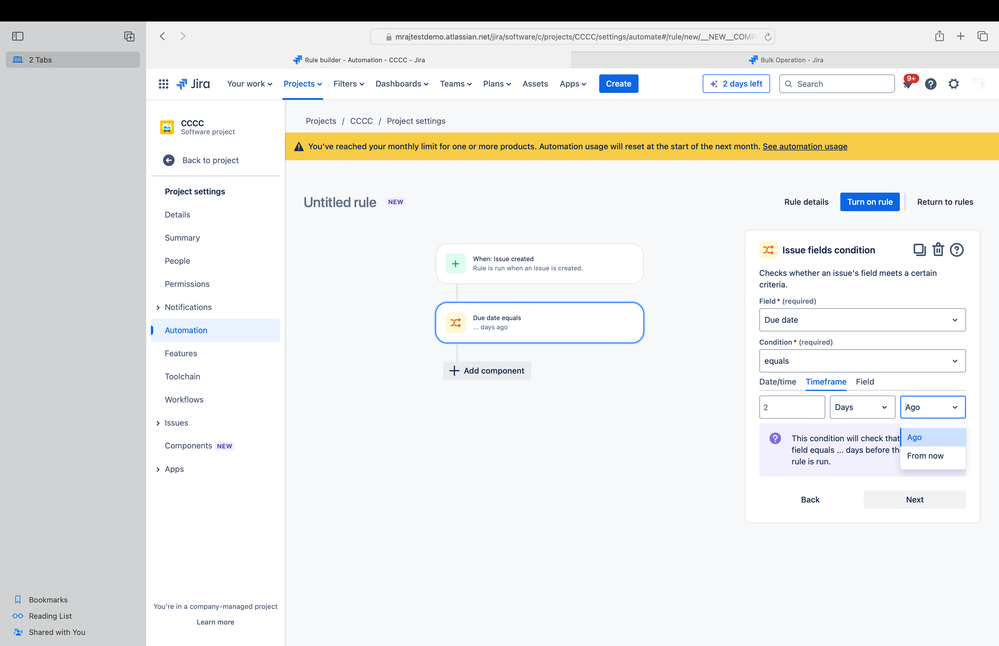This screenshot has height=646, width=999.
Task: Show the tab overview icon
Action: 982,36
